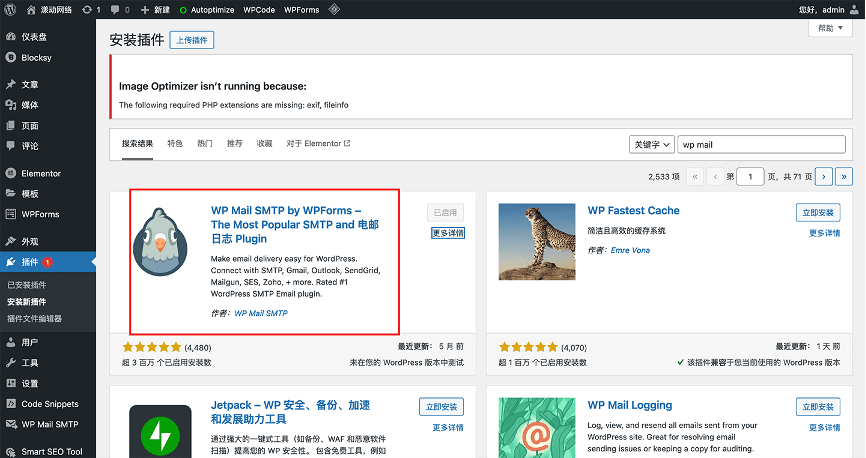Switch to the Recommended tab
This screenshot has height=458, width=866.
pyautogui.click(x=235, y=144)
